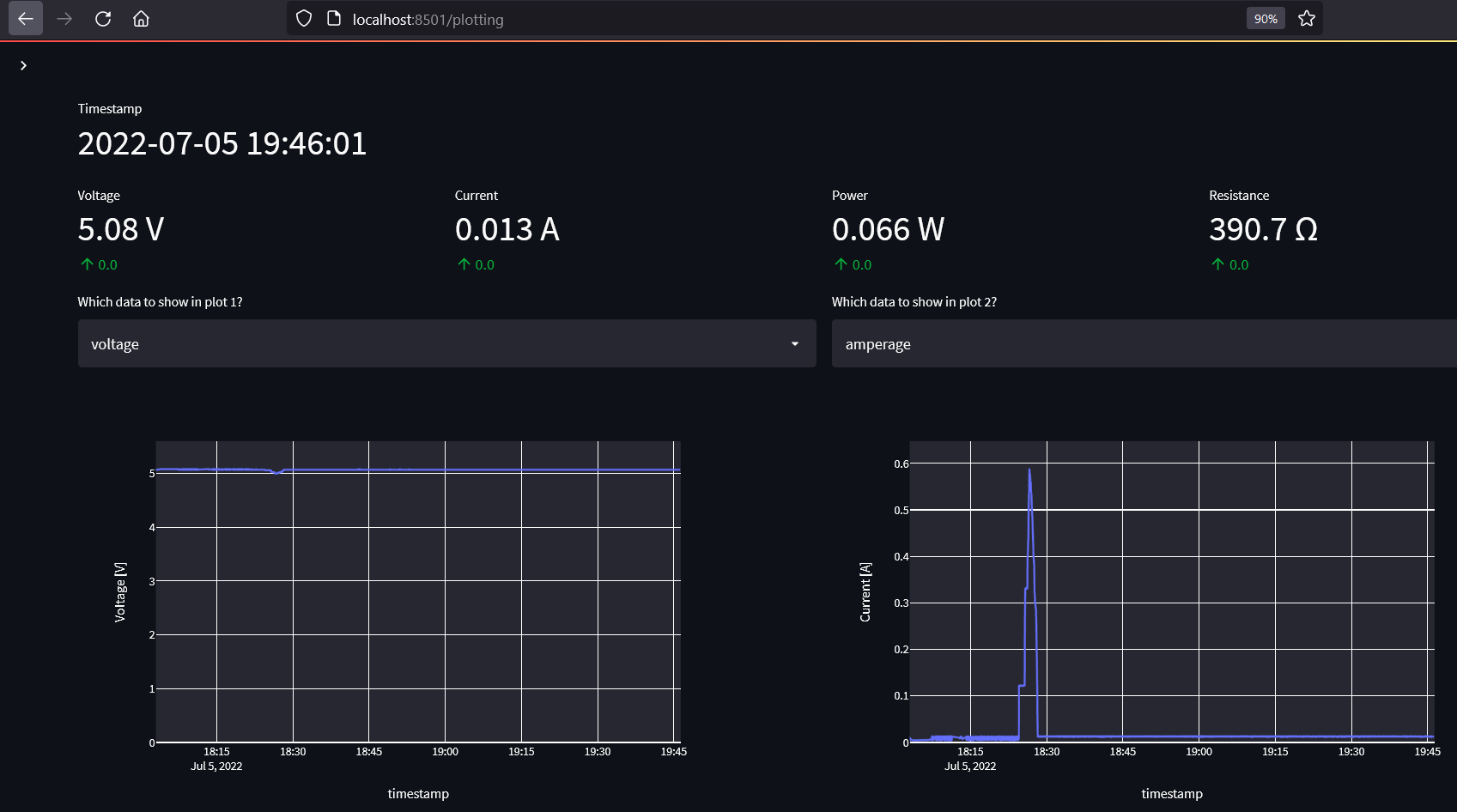Click the current spike peak in plot 2
The height and width of the screenshot is (812, 1457).
(x=1029, y=470)
